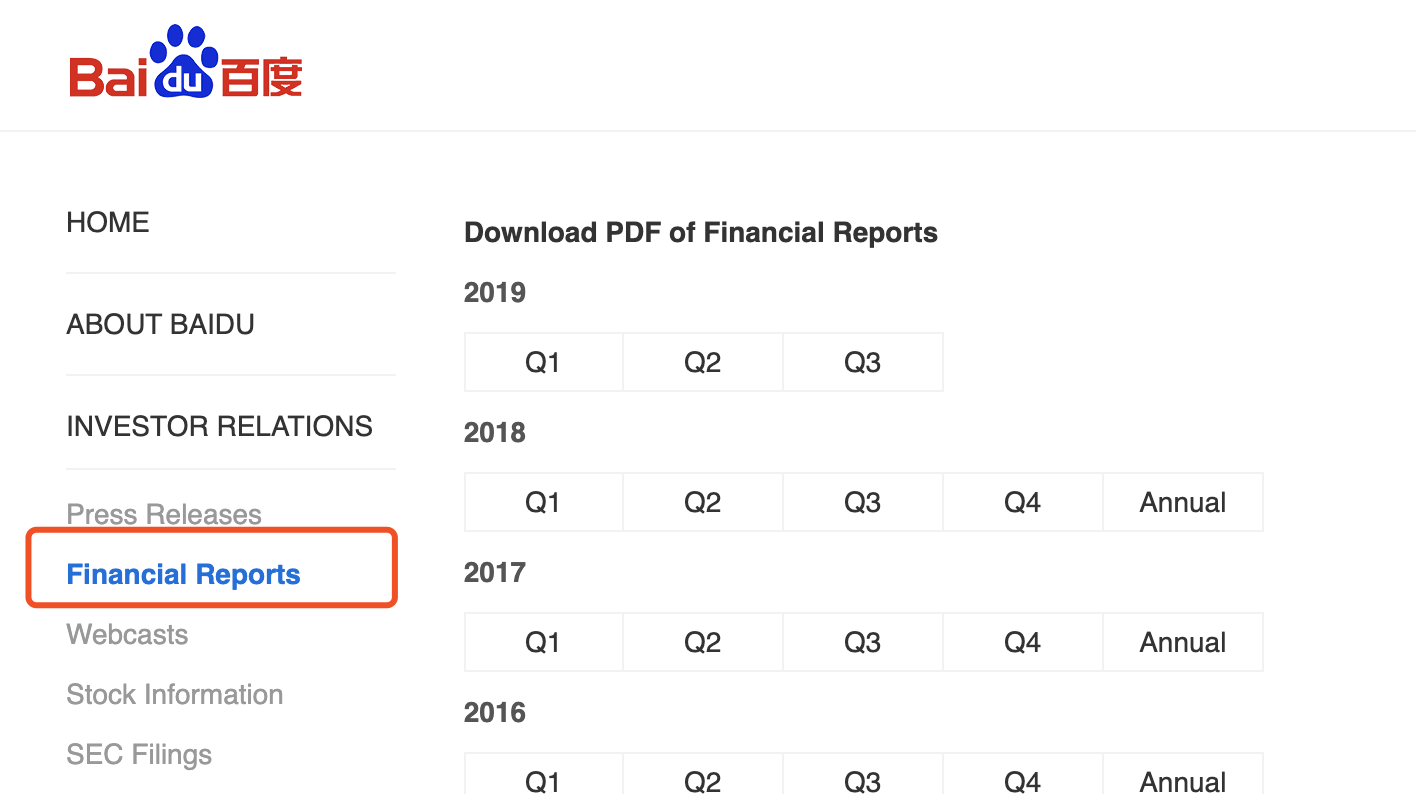Select INVESTOR RELATIONS in the sidebar
The image size is (1416, 794).
[219, 426]
